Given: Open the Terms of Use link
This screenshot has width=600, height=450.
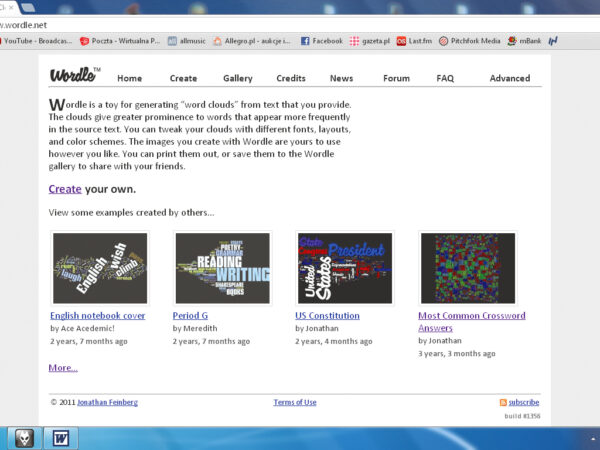Looking at the screenshot, I should coord(294,402).
